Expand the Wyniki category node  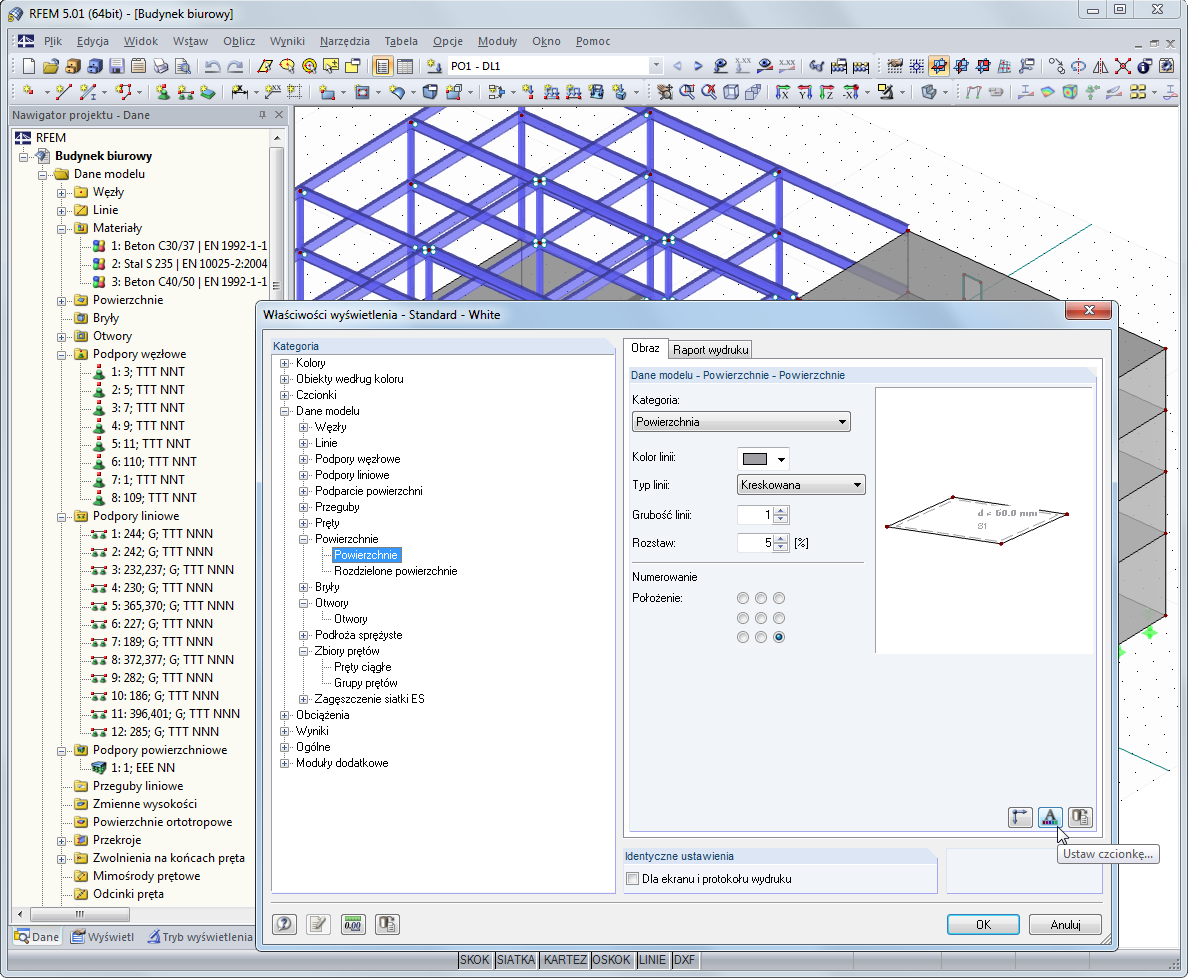click(285, 731)
